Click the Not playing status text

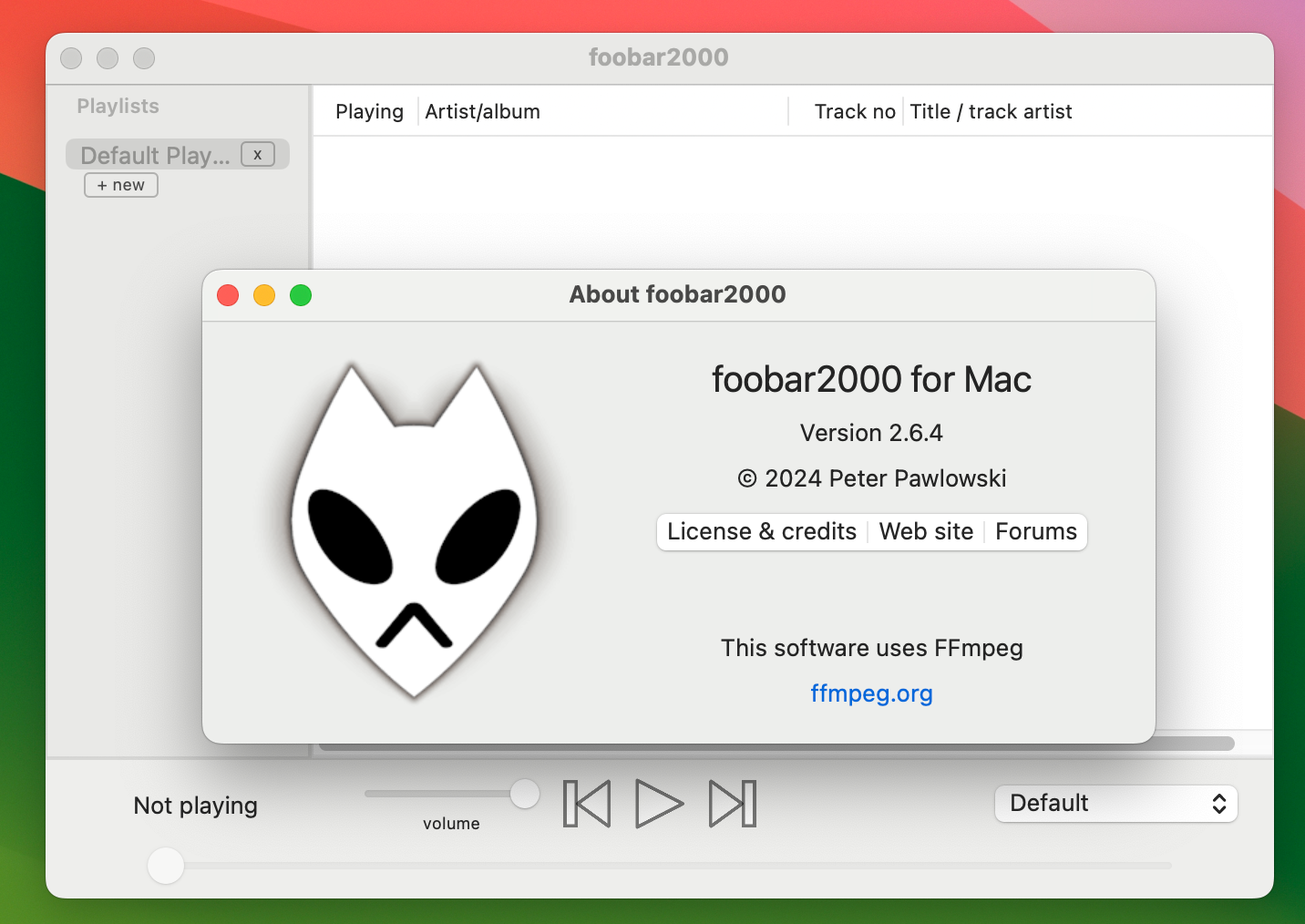tap(195, 805)
